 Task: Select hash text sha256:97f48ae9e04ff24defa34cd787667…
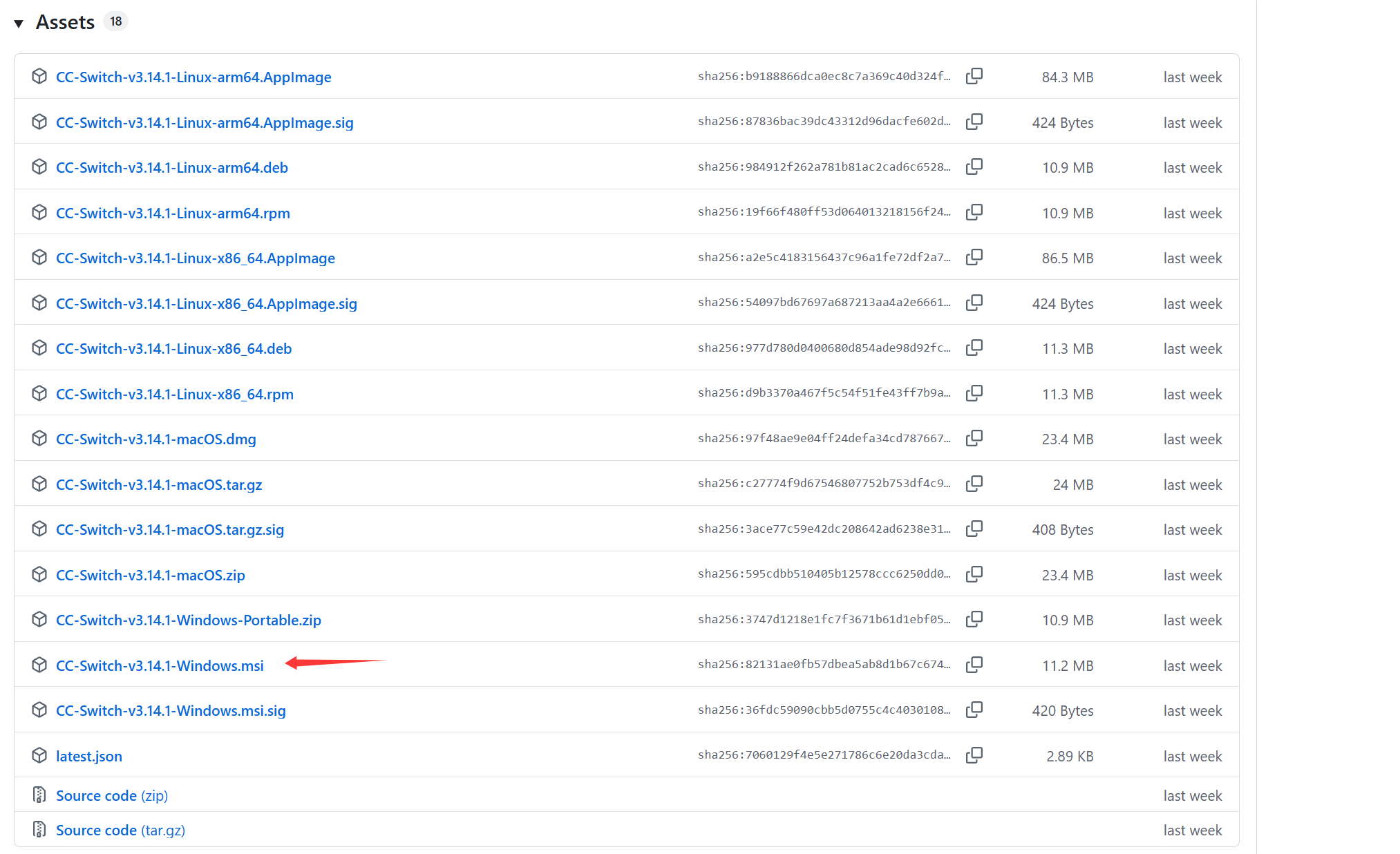pyautogui.click(x=824, y=438)
